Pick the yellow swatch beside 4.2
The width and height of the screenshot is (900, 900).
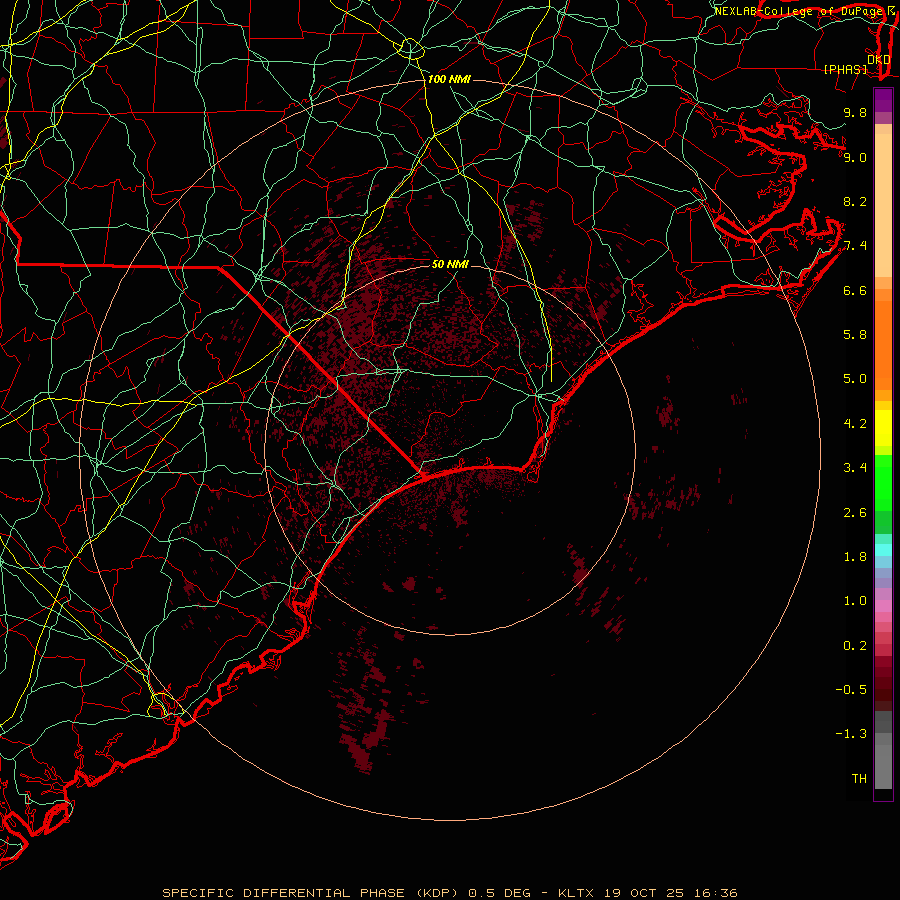click(883, 428)
